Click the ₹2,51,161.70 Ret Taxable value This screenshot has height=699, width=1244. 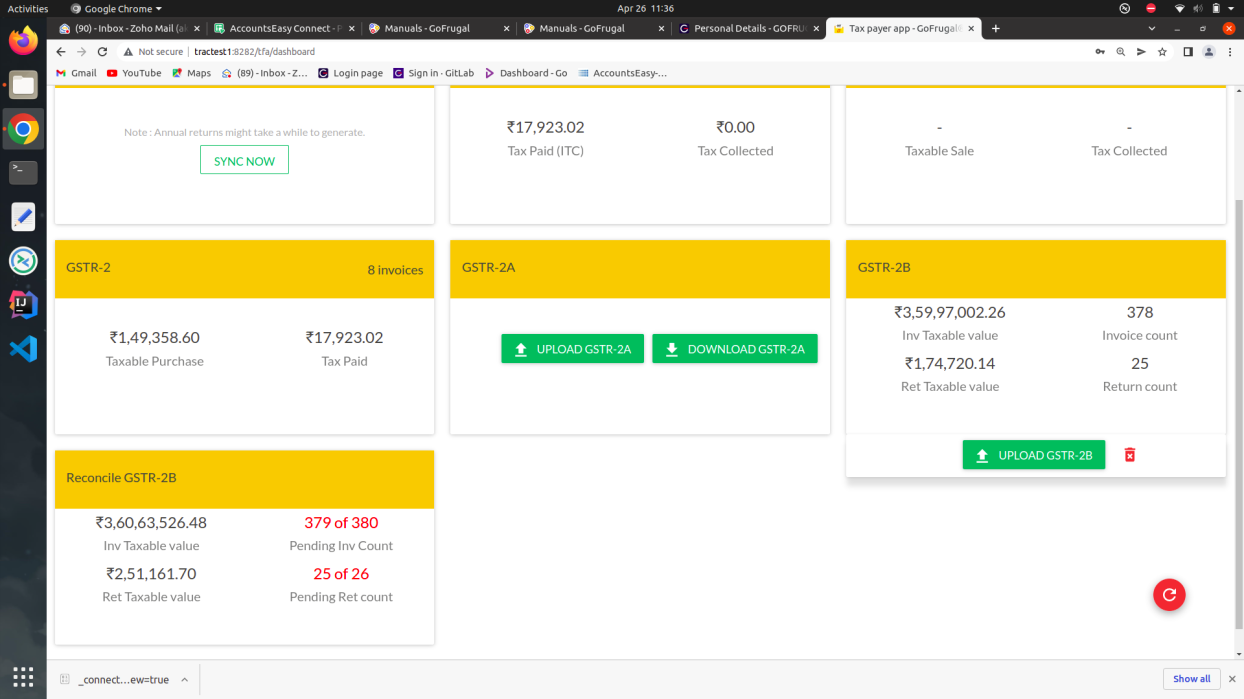pyautogui.click(x=152, y=573)
